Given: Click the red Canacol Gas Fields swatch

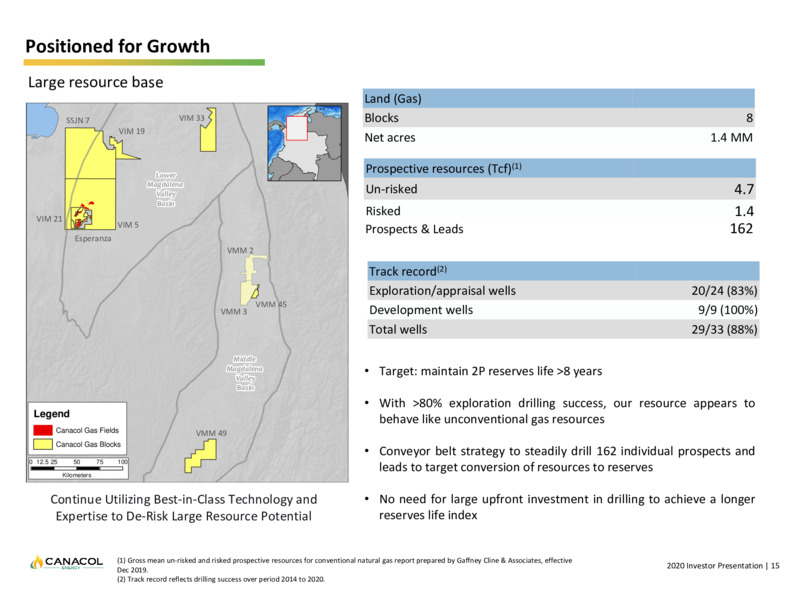Looking at the screenshot, I should tap(43, 430).
